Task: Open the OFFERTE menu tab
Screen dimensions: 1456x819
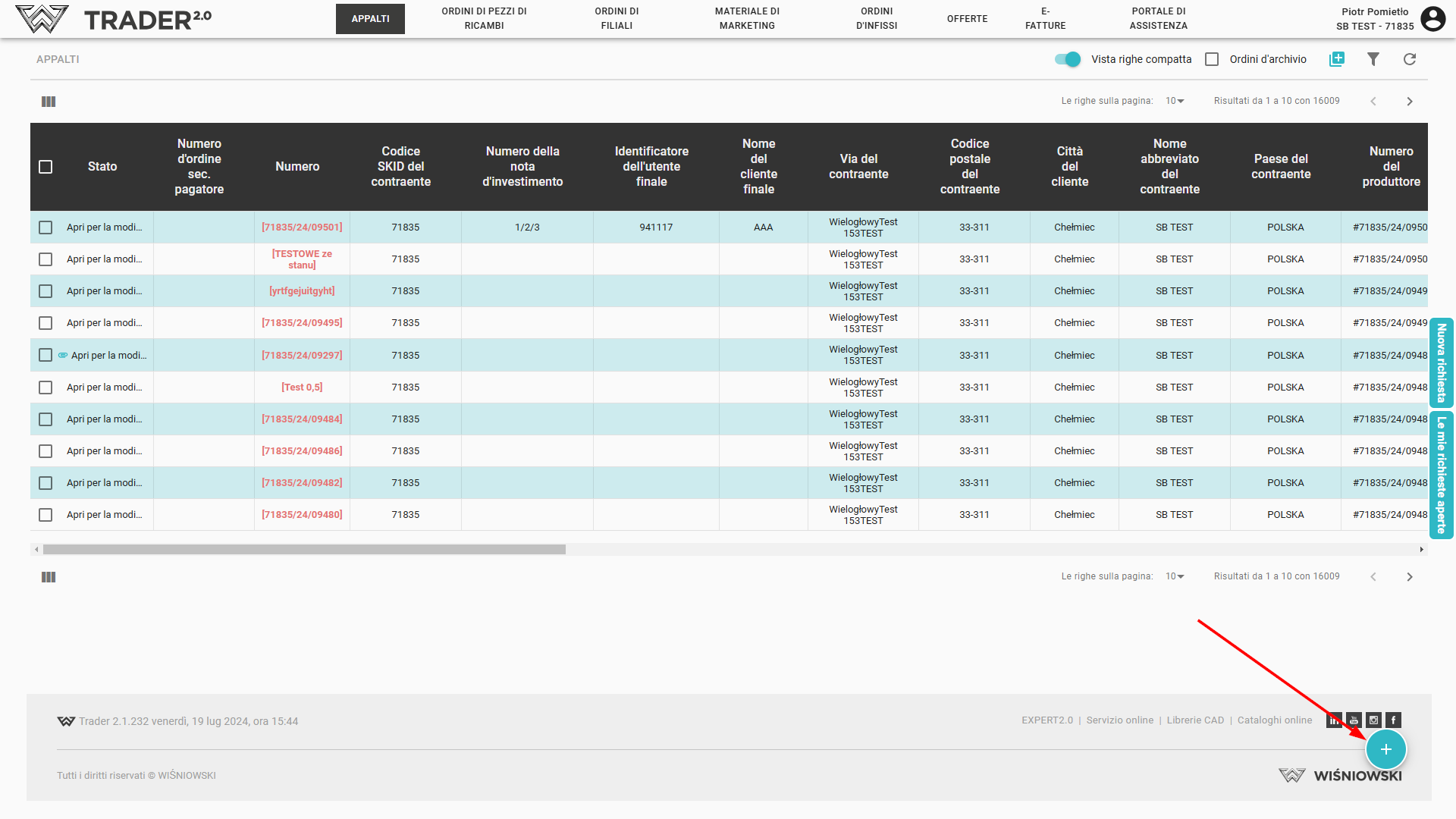Action: coord(967,18)
